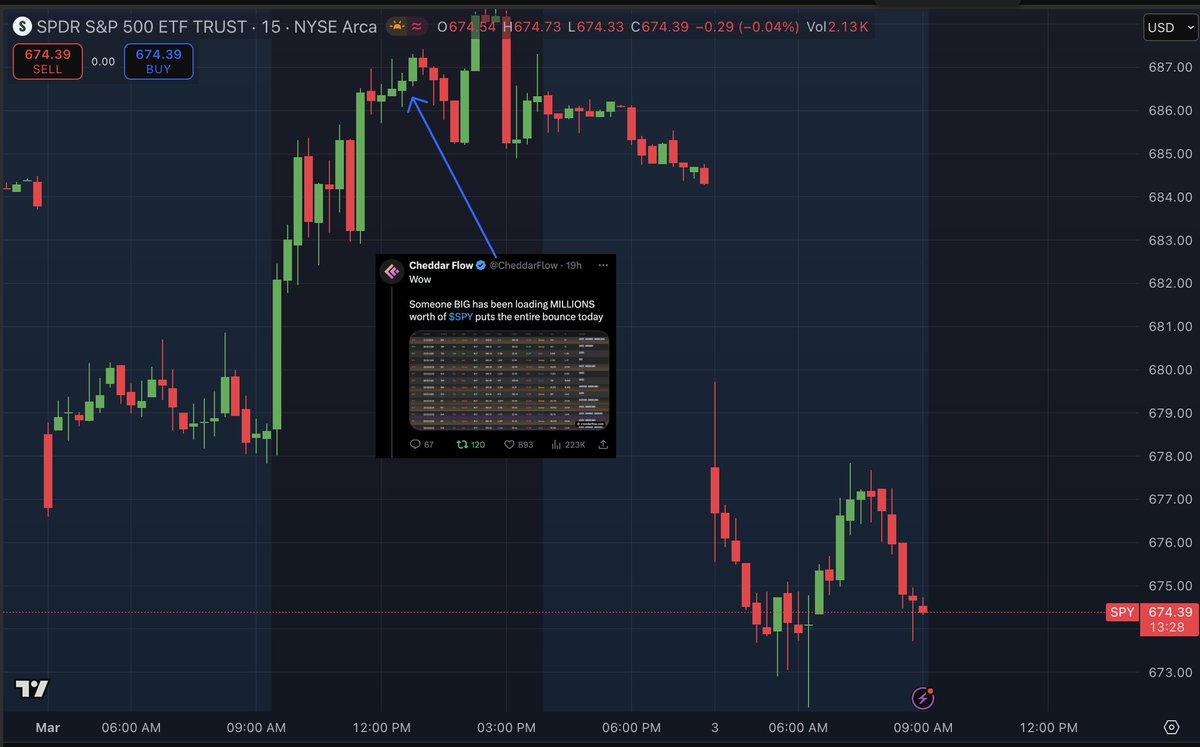Click the 681.00 price axis label
Viewport: 1200px width, 747px height.
pyautogui.click(x=1168, y=326)
